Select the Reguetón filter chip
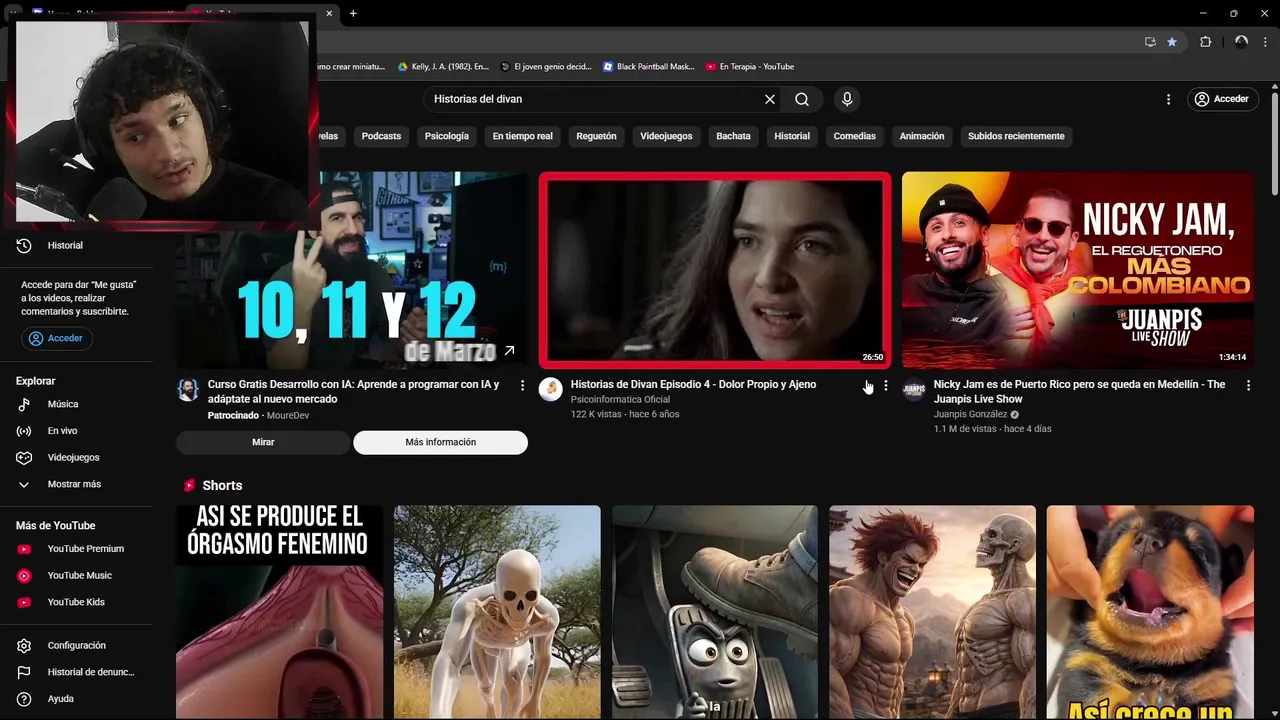This screenshot has height=720, width=1280. 596,136
